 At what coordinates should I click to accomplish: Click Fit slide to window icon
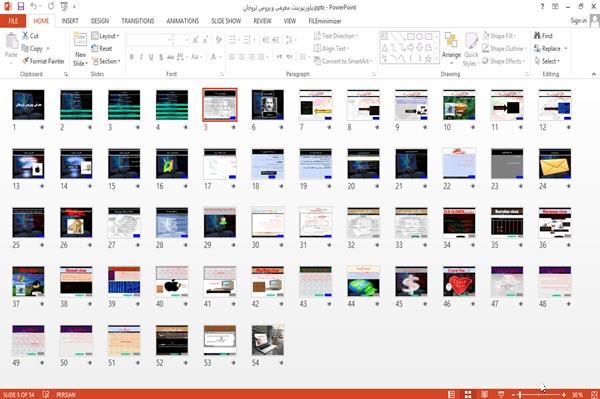[x=594, y=394]
